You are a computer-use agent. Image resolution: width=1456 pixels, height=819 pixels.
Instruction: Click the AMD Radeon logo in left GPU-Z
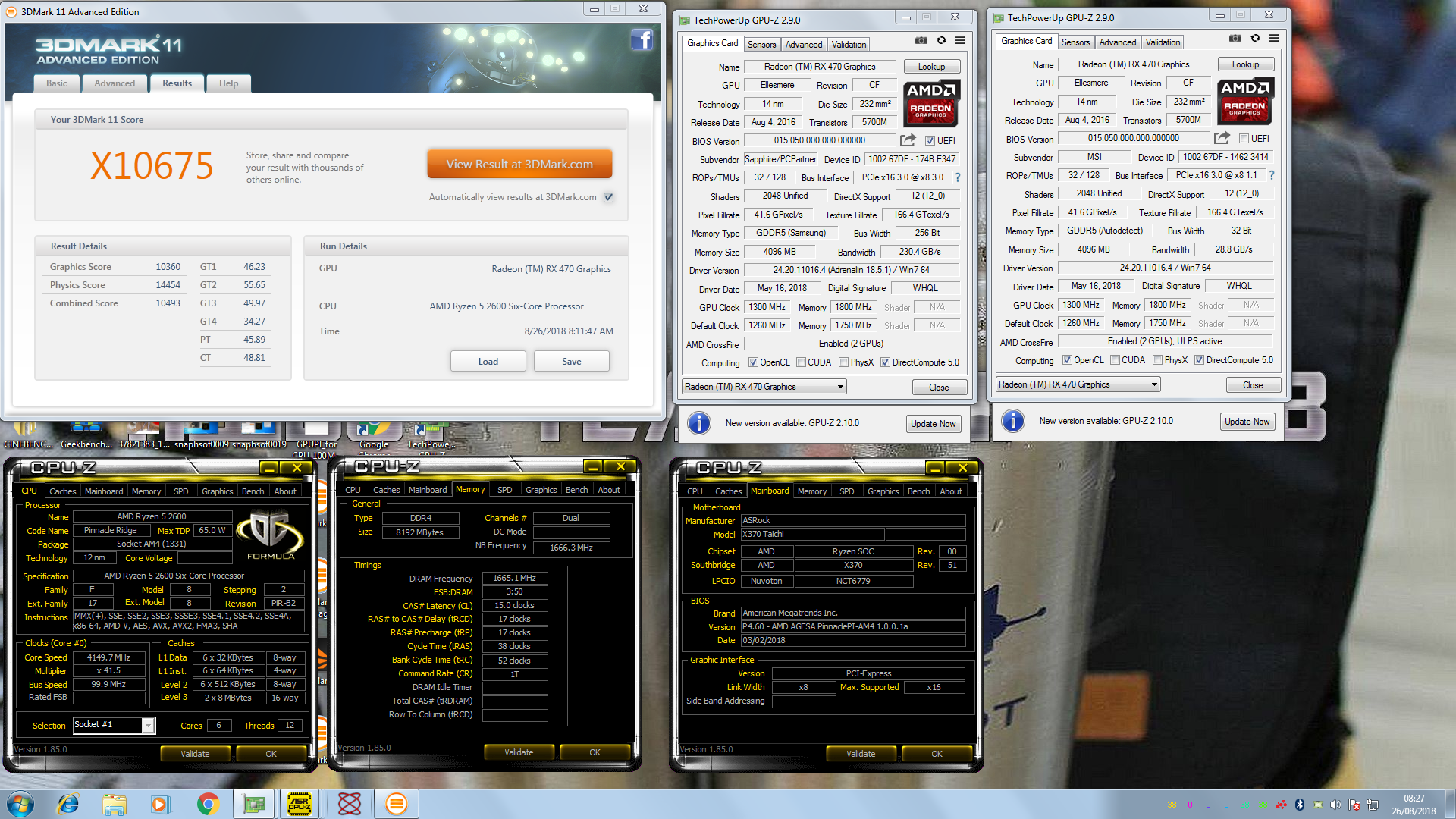tap(930, 102)
